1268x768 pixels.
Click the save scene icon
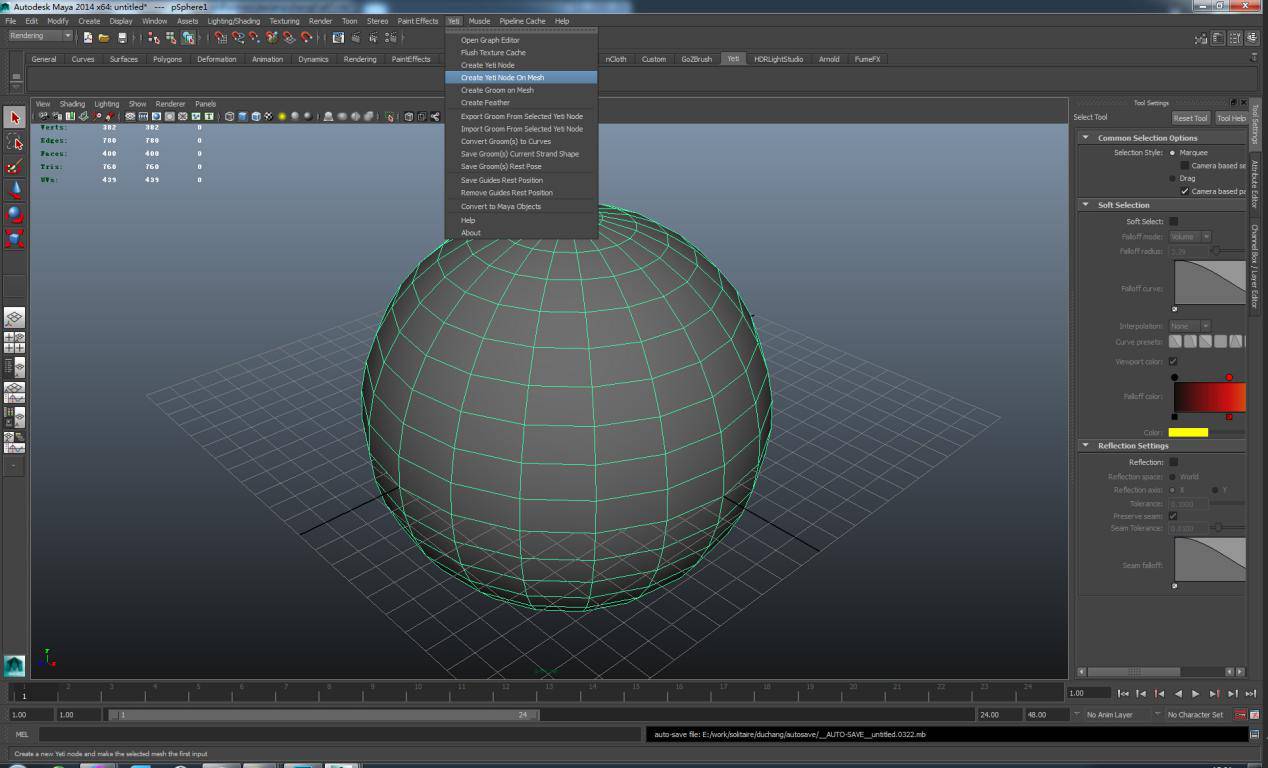[x=122, y=38]
